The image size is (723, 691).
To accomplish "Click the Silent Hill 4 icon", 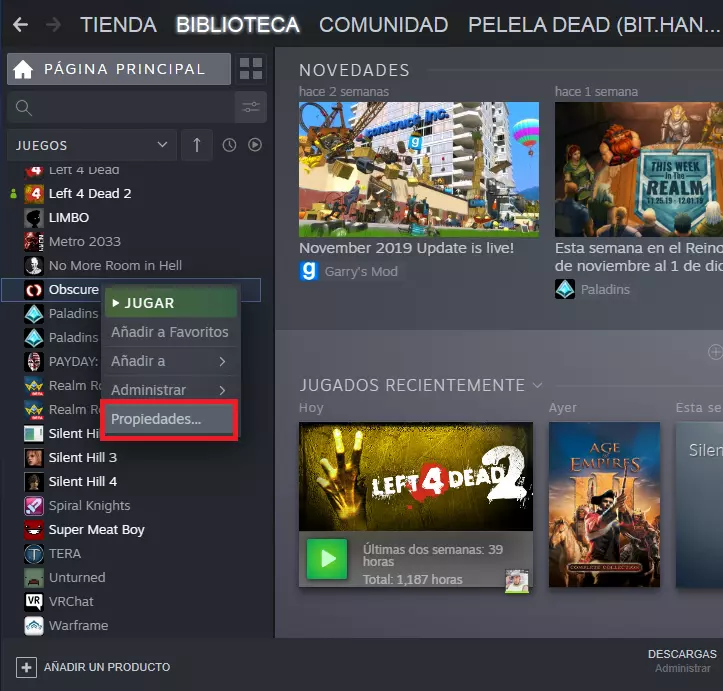I will (x=34, y=481).
